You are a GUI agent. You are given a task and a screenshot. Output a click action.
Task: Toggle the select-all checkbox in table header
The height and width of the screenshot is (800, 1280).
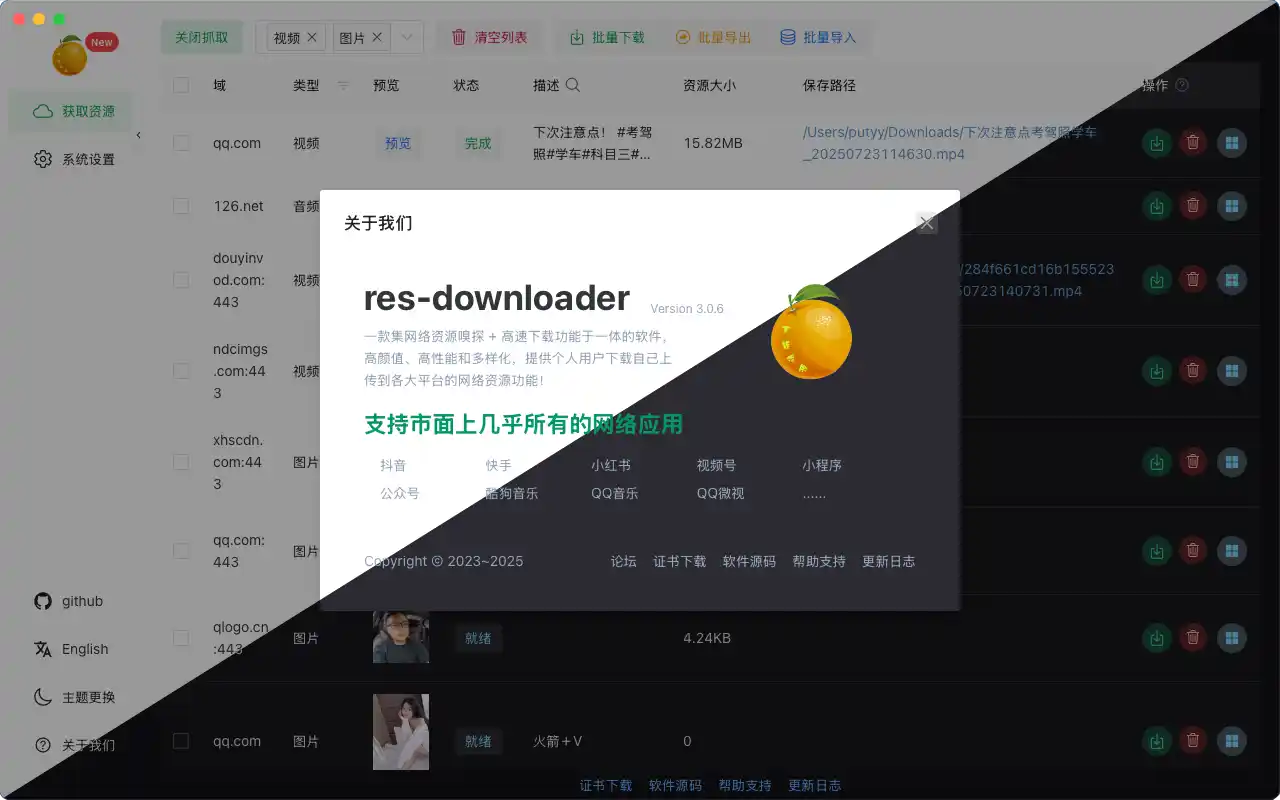tap(181, 85)
